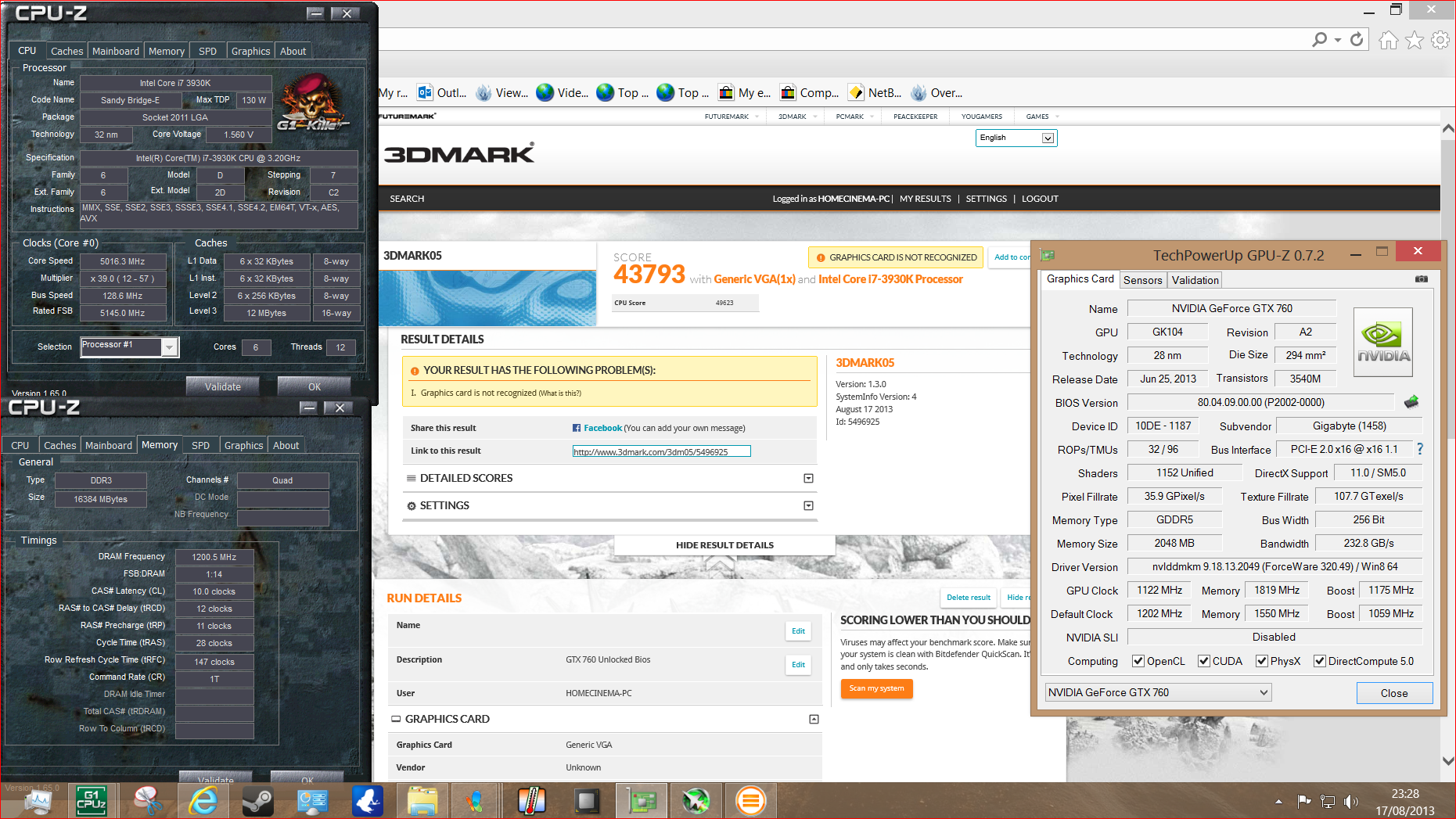Image resolution: width=1456 pixels, height=819 pixels.
Task: Refresh the page with the reload icon
Action: pos(1357,39)
